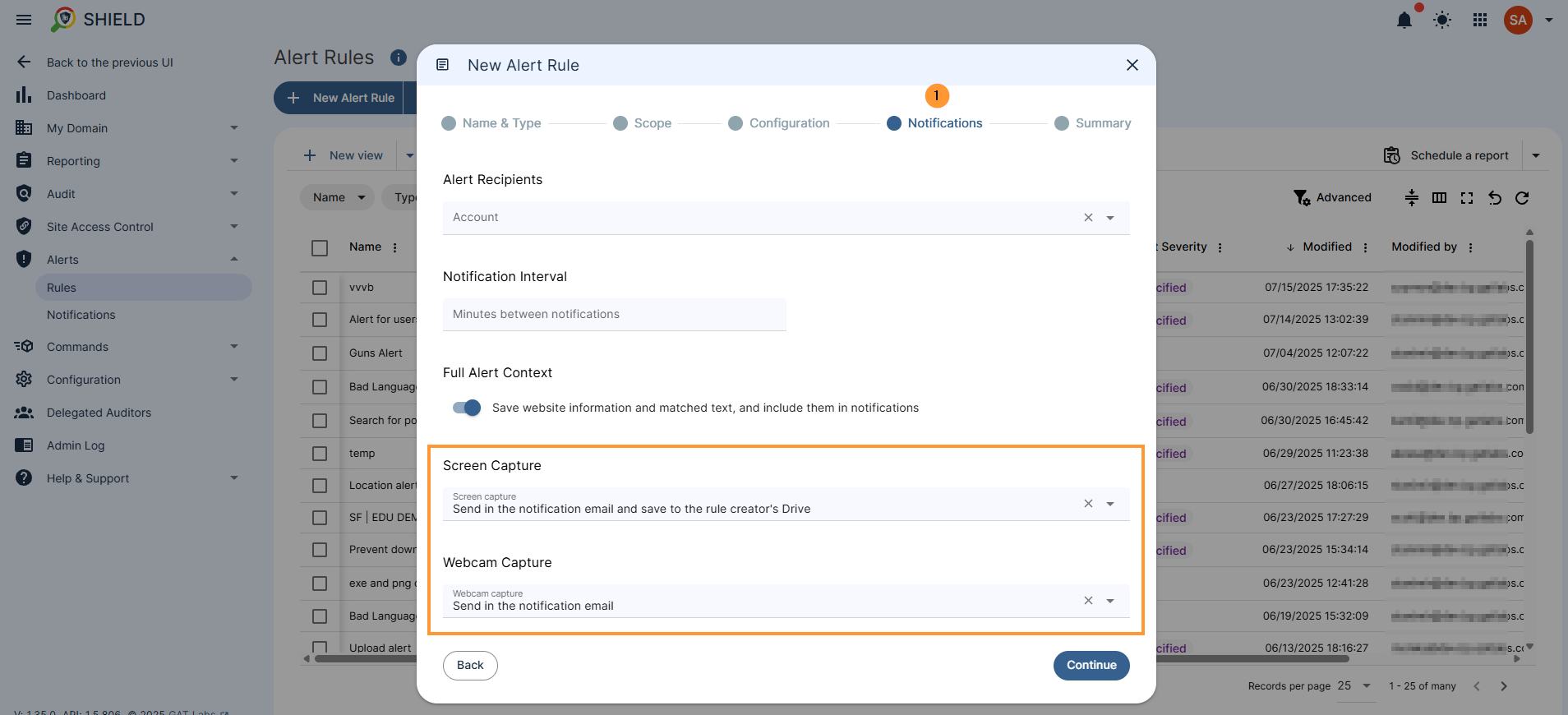Click the Minutes between notifications field
Screen dimensions: 1568x715
point(615,315)
